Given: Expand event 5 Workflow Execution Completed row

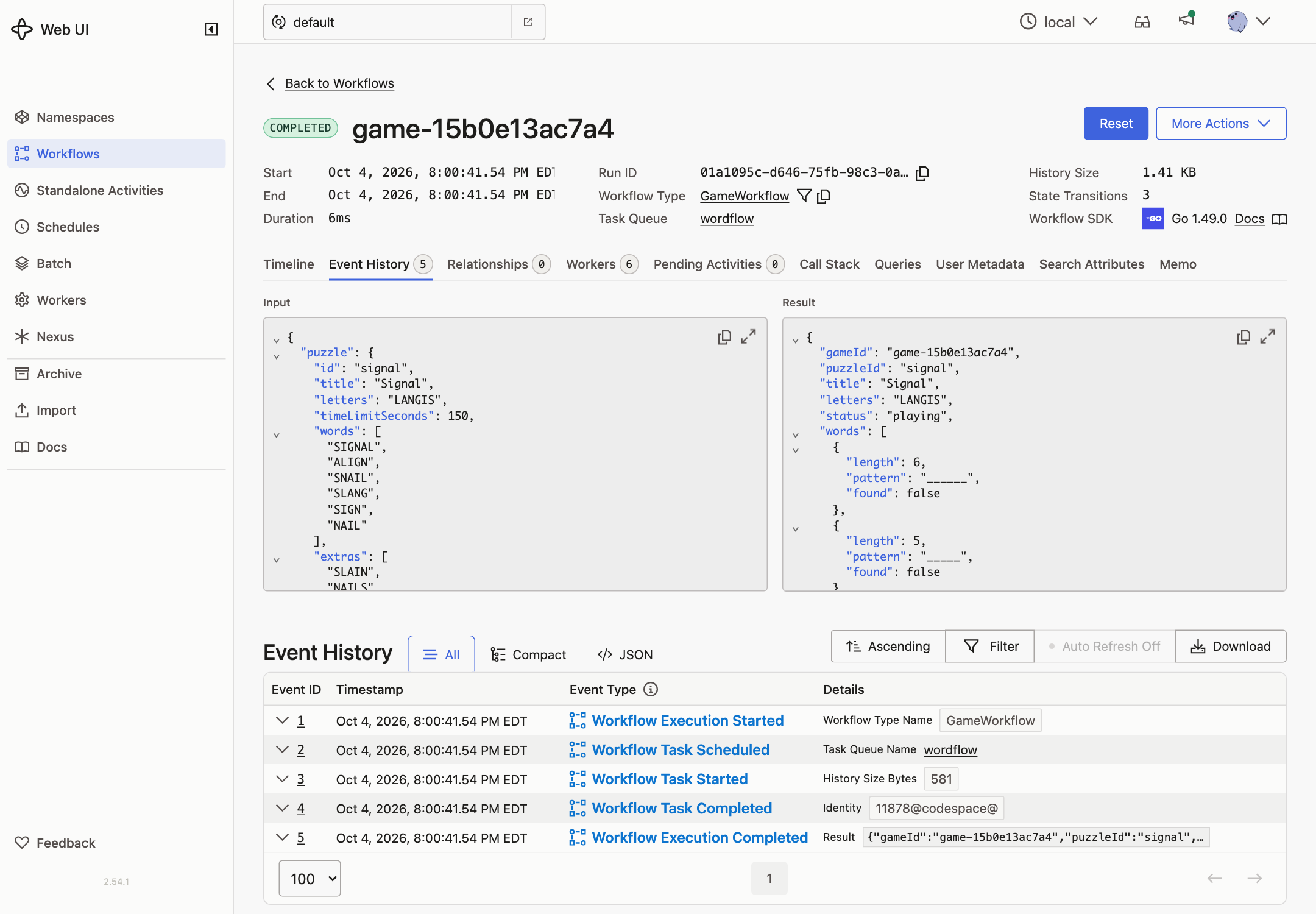Looking at the screenshot, I should 282,837.
